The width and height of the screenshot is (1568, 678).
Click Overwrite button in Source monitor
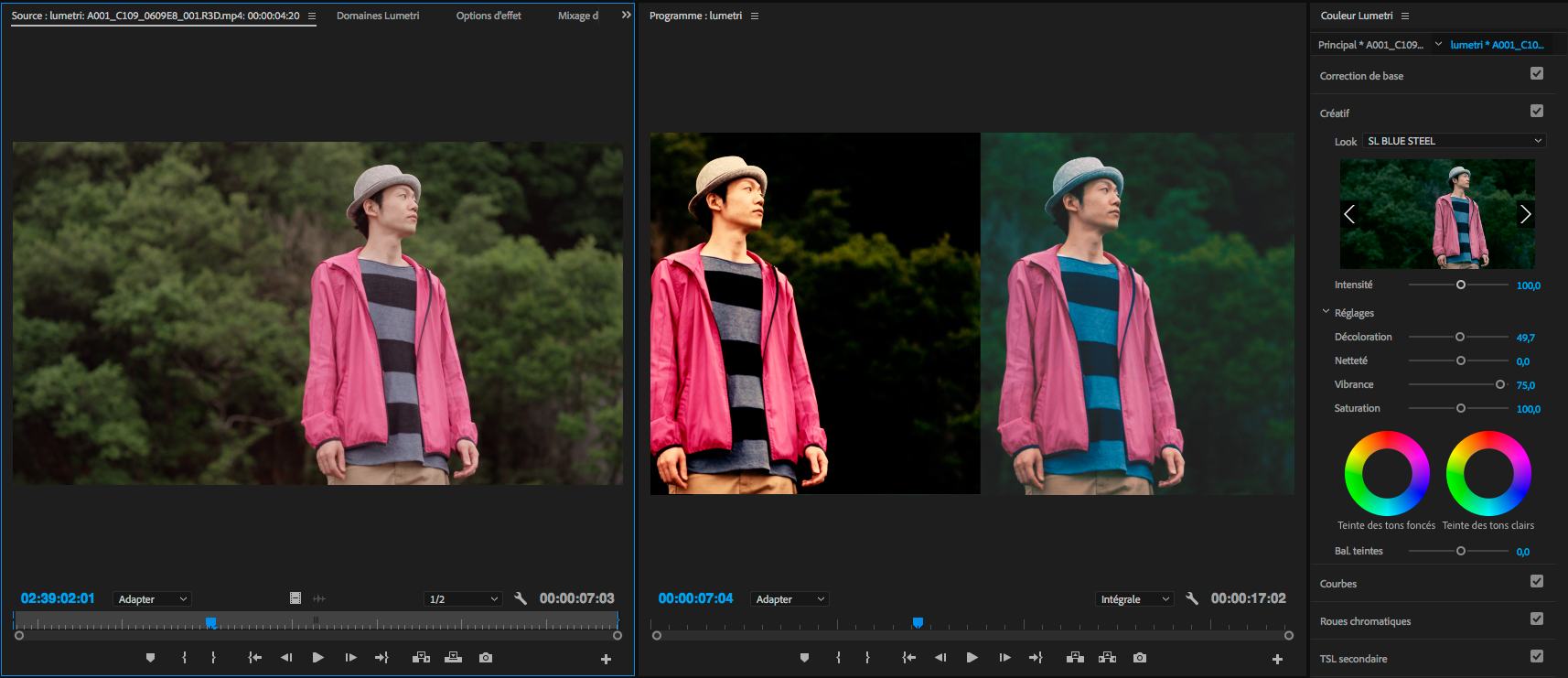tap(453, 658)
